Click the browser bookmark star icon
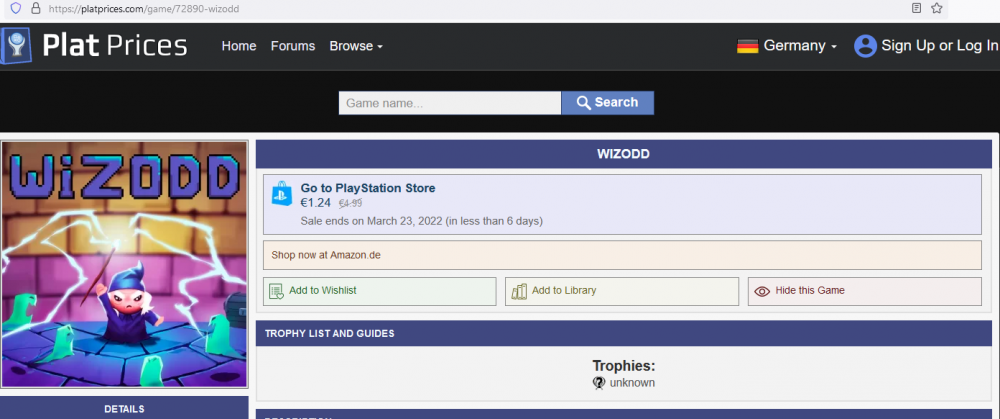 [x=937, y=8]
